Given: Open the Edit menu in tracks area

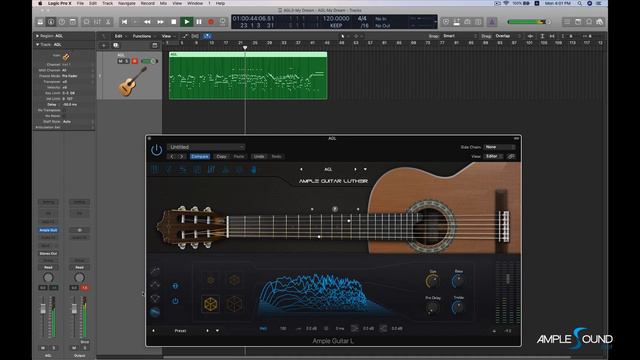Looking at the screenshot, I should point(118,36).
